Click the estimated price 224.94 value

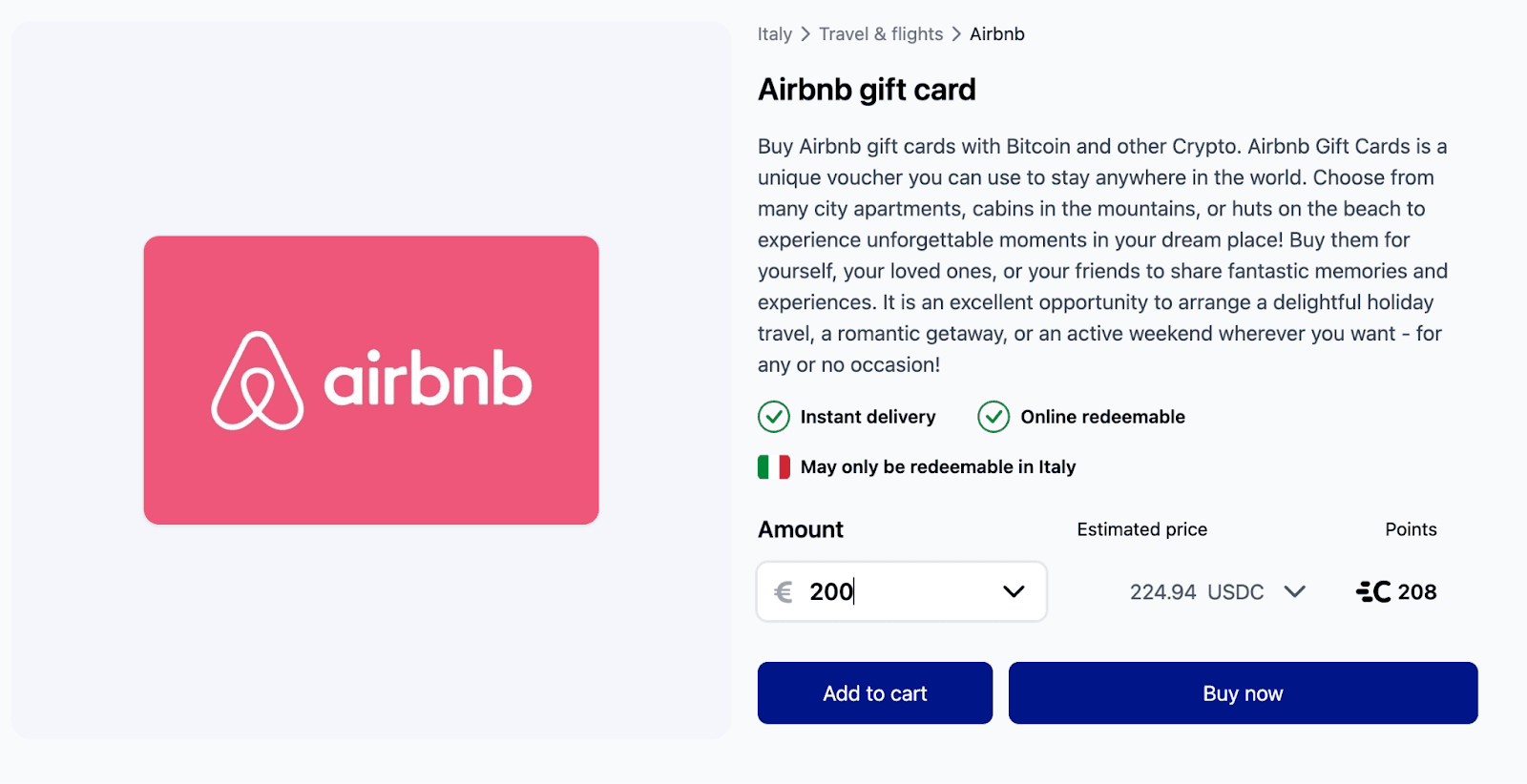point(1163,591)
